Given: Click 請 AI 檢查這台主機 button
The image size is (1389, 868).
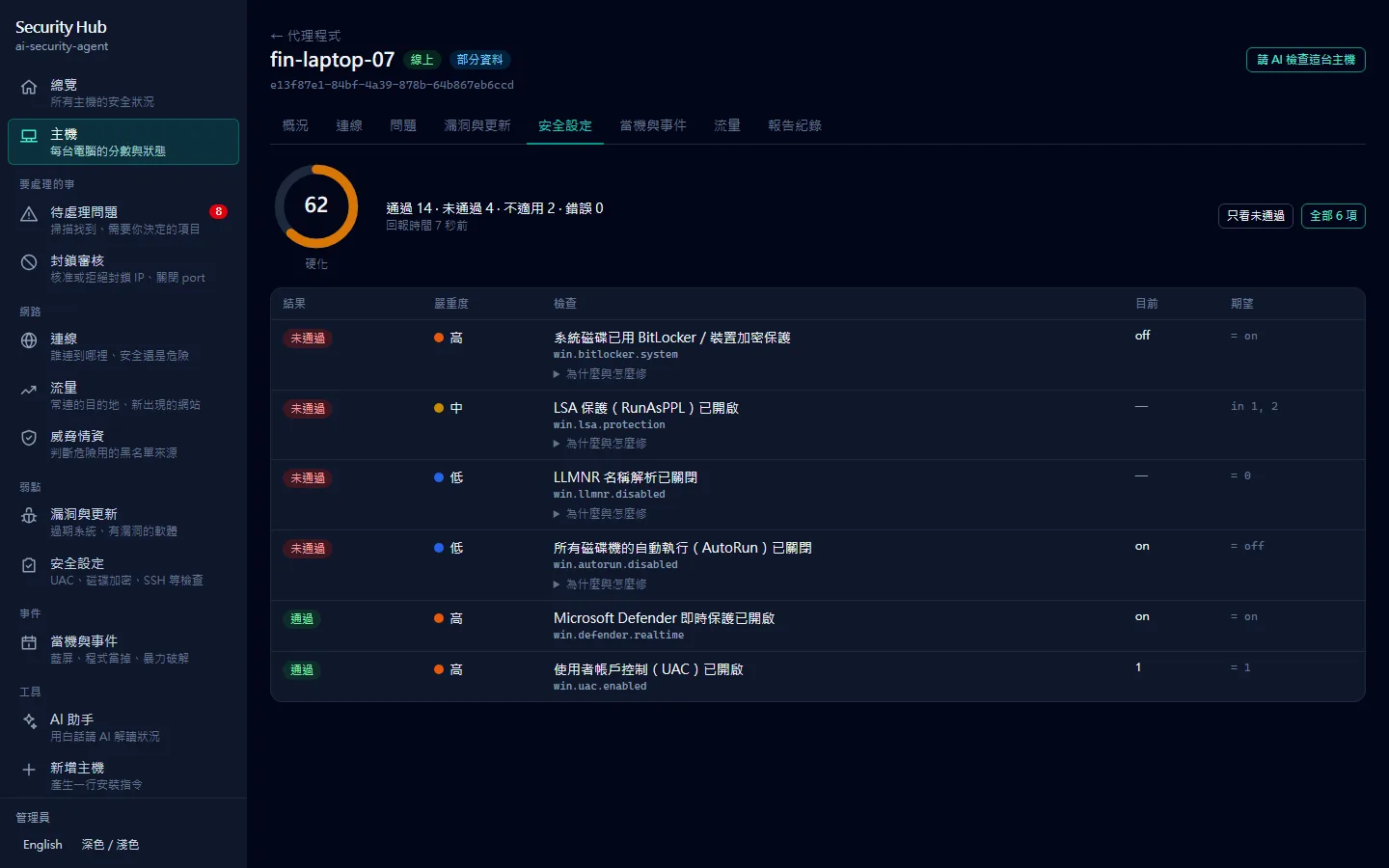Looking at the screenshot, I should [x=1306, y=60].
